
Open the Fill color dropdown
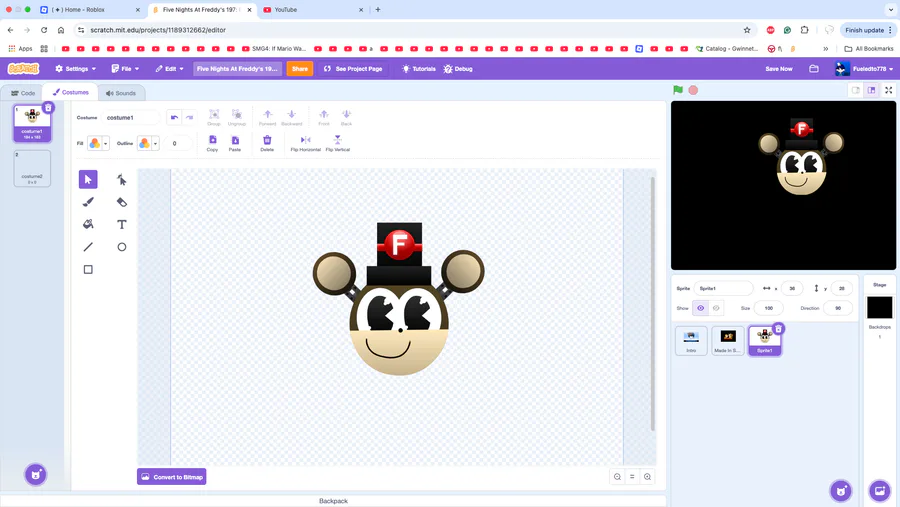coord(98,143)
